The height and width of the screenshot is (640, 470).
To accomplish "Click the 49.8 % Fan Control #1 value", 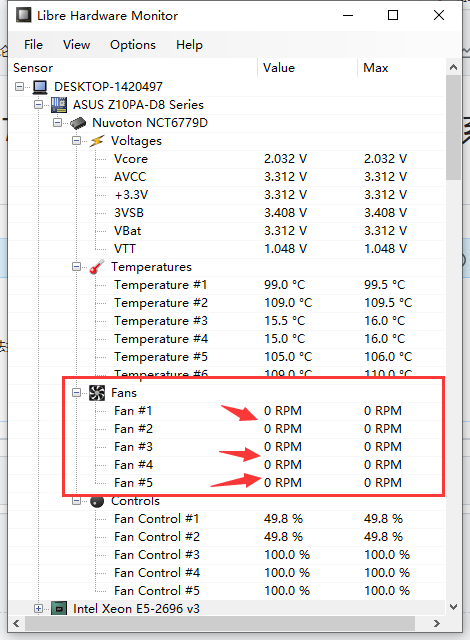I will point(284,519).
